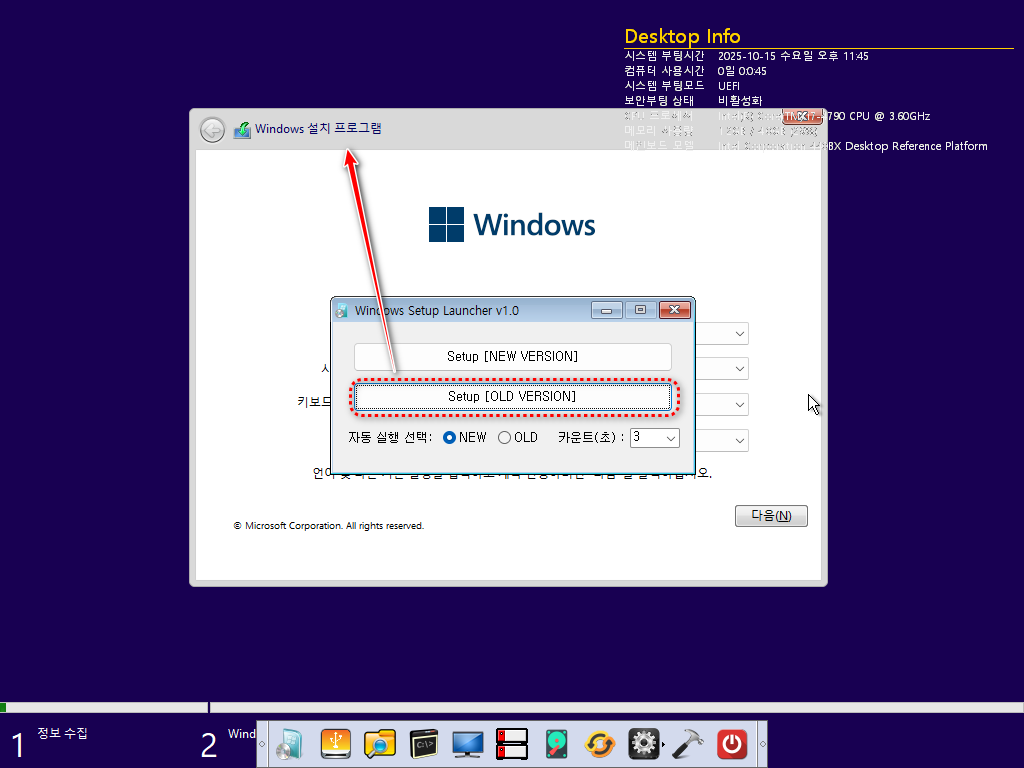Click the back arrow in Windows Setup window
The image size is (1024, 768).
tap(212, 130)
